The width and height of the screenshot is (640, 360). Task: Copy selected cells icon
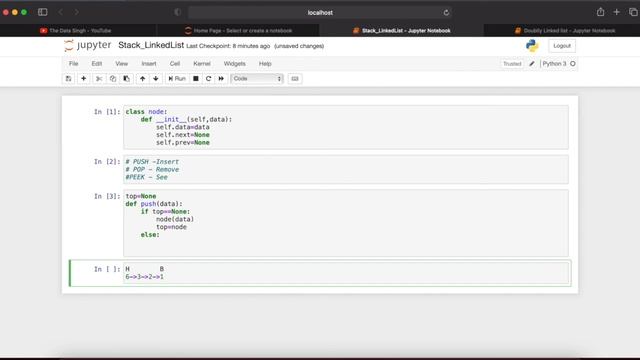point(113,78)
